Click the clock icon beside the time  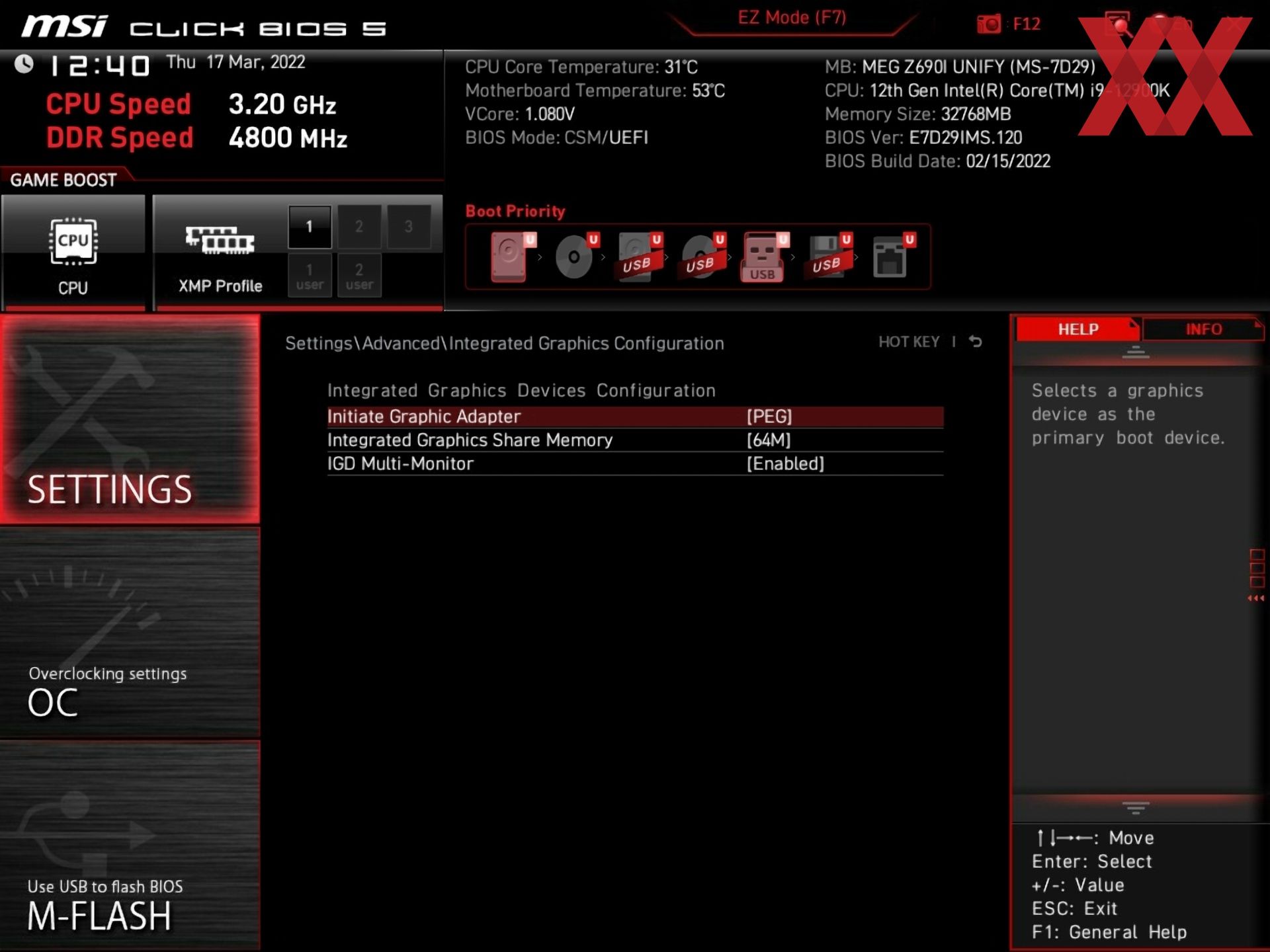(x=24, y=64)
